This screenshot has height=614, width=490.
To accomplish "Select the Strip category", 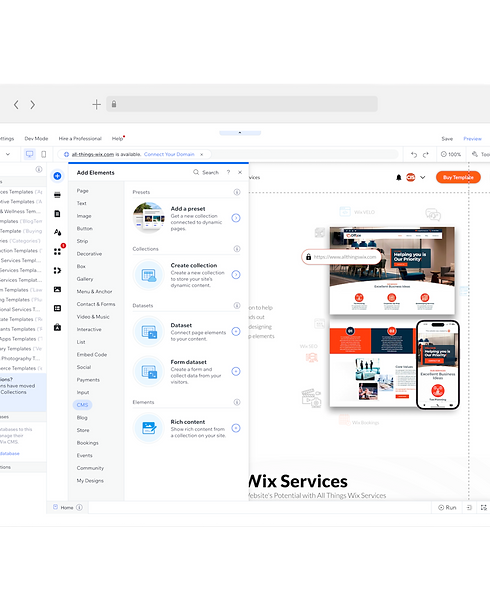I will tap(82, 241).
